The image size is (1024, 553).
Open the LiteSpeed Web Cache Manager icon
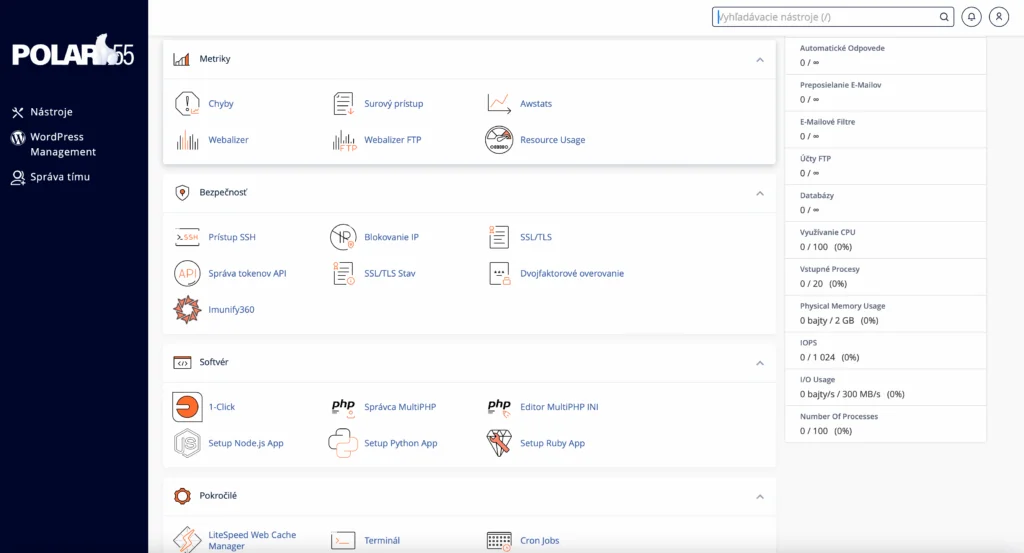[x=187, y=541]
